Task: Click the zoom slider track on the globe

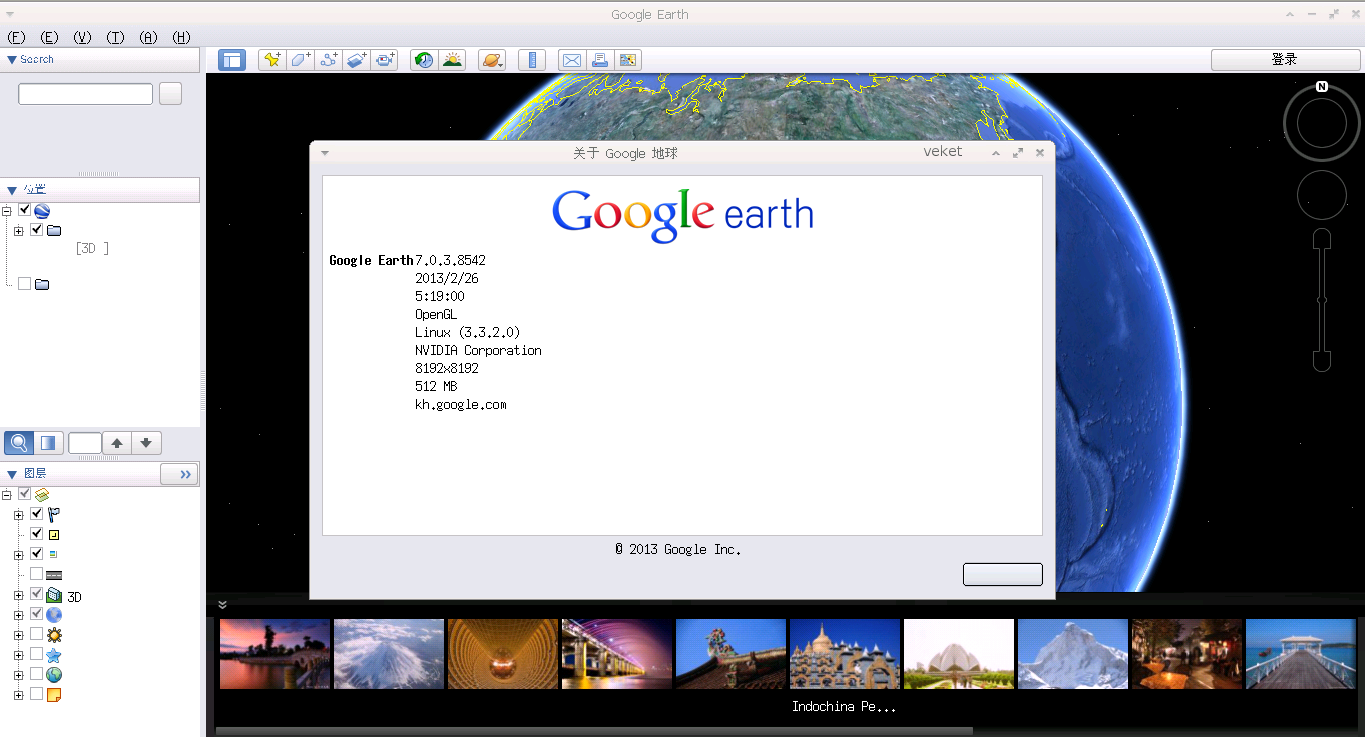Action: point(1322,300)
